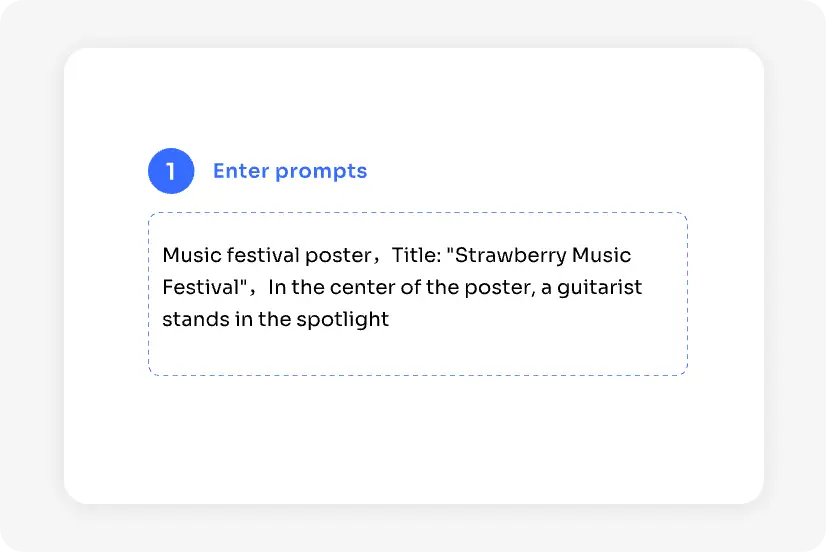826x552 pixels.
Task: Place cursor in empty space below prompt text
Action: (x=417, y=353)
